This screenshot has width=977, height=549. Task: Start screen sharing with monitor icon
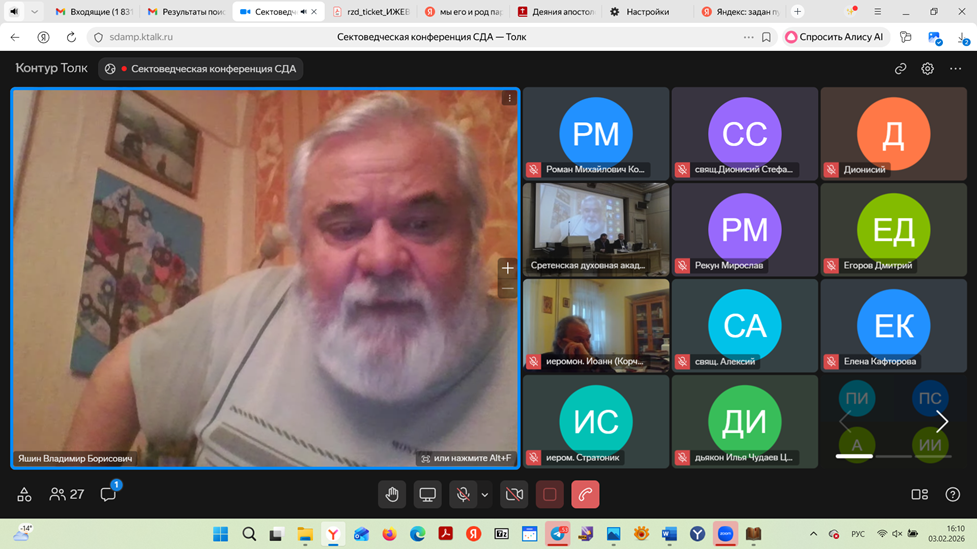coord(427,494)
